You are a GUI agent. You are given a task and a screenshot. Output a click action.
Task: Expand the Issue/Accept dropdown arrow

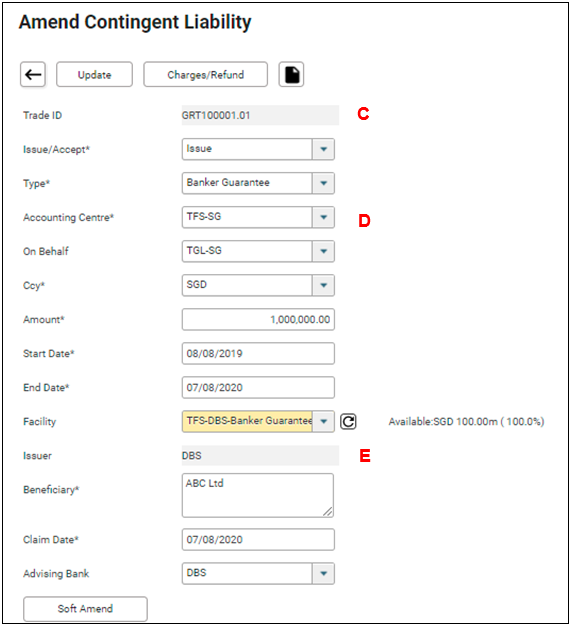click(323, 149)
